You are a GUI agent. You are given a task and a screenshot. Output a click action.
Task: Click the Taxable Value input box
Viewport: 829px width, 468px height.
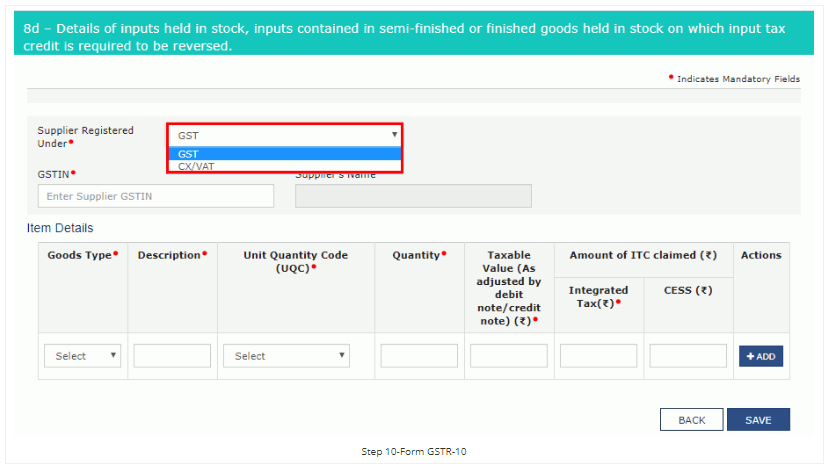(x=509, y=356)
